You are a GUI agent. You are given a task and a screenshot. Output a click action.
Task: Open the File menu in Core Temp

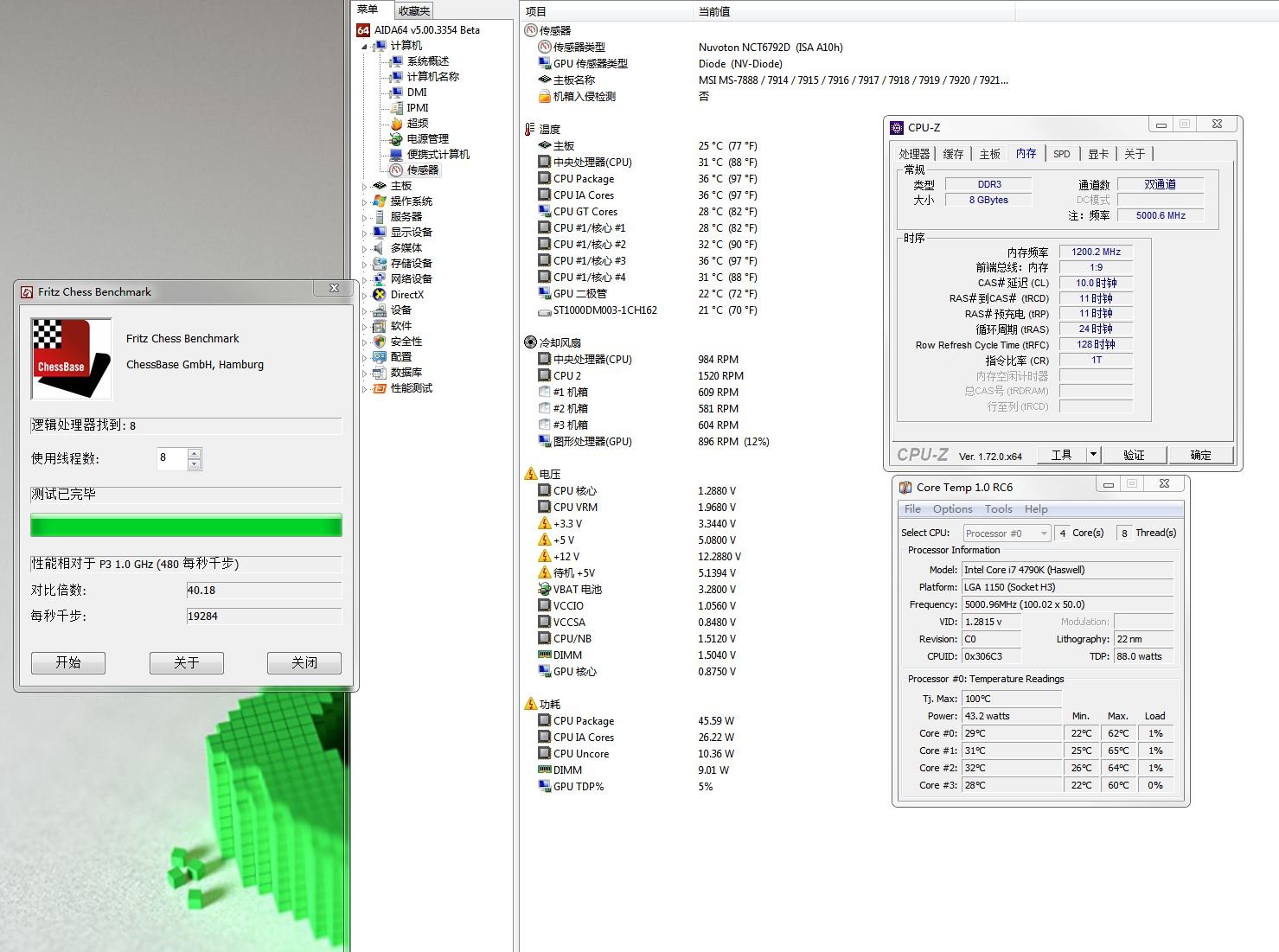tap(913, 509)
